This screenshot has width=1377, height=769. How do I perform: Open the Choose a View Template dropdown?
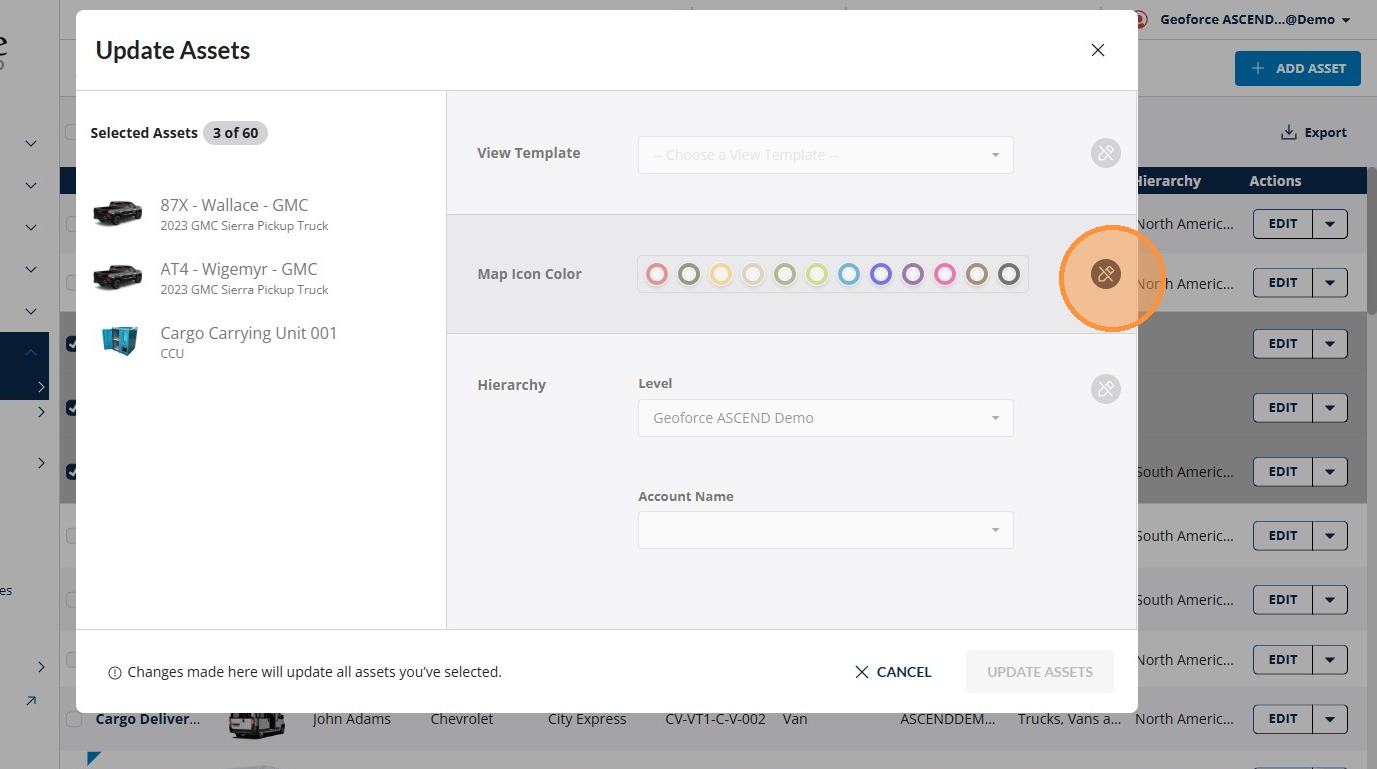(x=826, y=155)
